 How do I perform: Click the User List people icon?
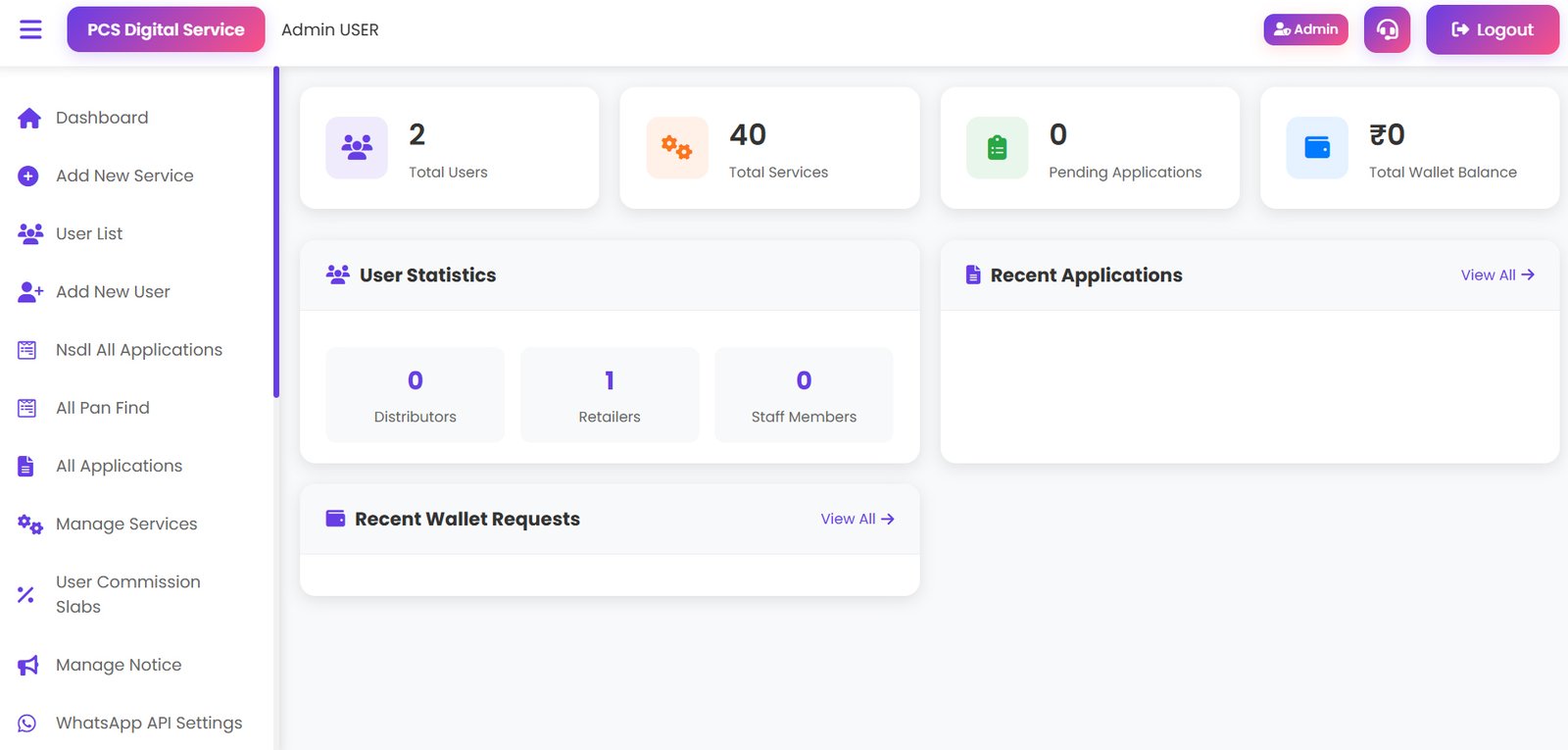30,233
